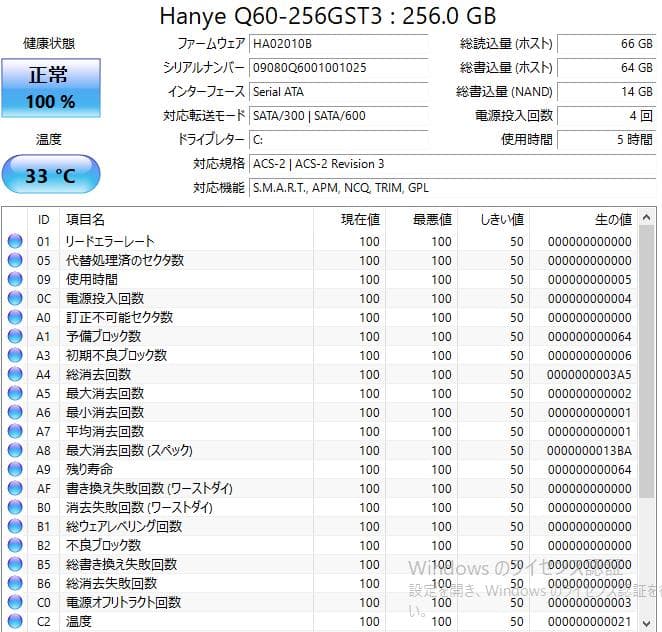Click the status orb for row 09 使用時間

pyautogui.click(x=15, y=279)
